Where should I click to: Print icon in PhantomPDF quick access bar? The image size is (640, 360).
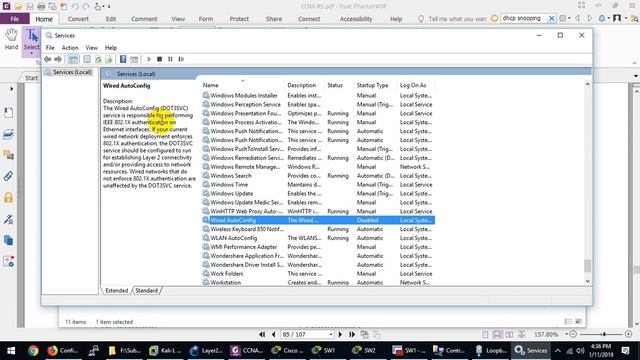tap(41, 6)
